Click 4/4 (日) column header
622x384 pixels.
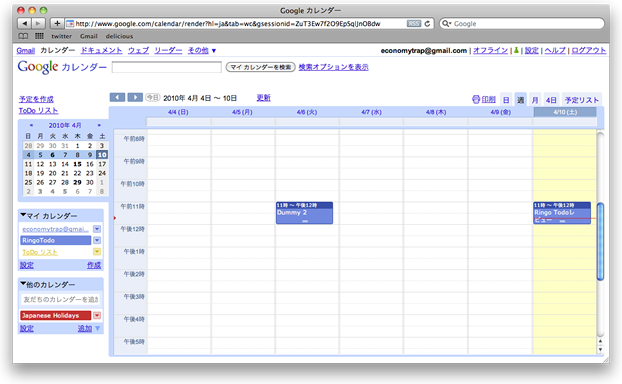(178, 112)
